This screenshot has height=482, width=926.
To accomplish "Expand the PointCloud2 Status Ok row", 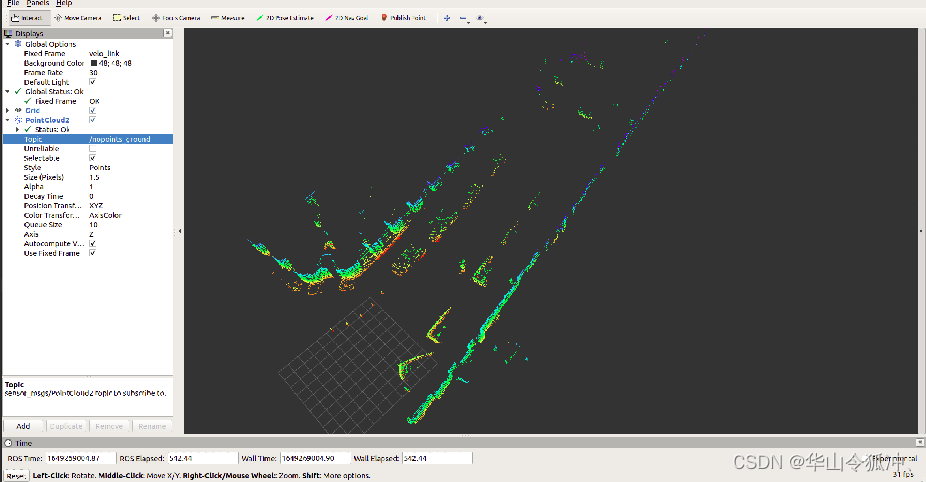I will [x=17, y=129].
